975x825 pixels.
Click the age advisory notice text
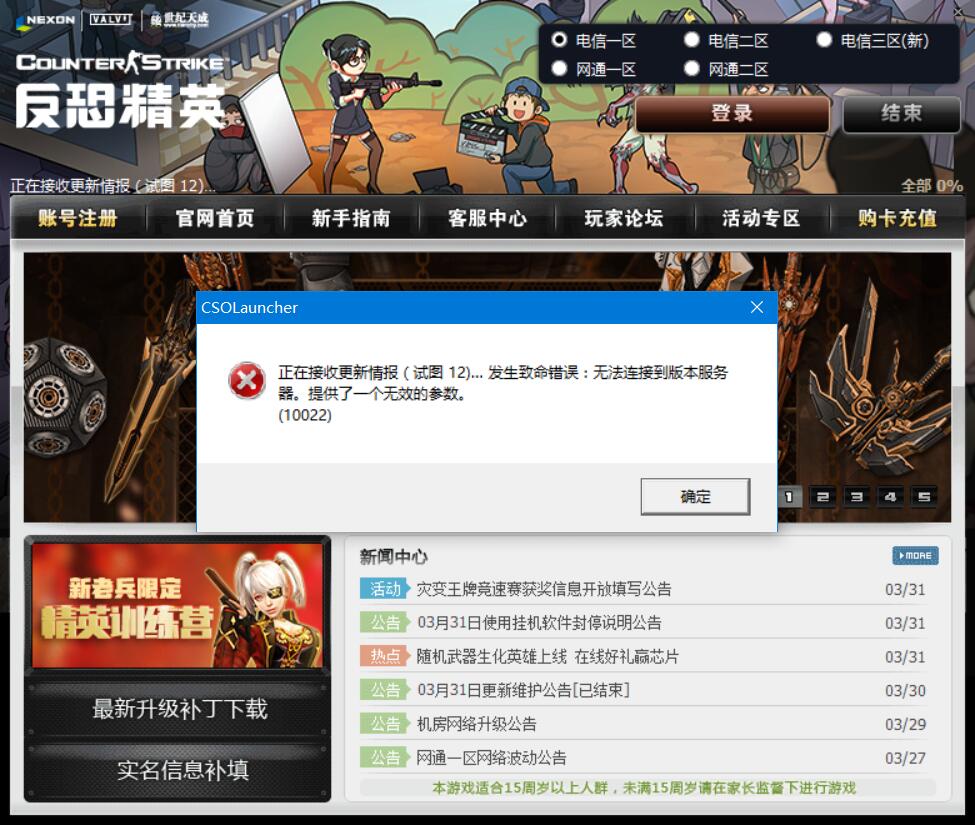[x=644, y=788]
